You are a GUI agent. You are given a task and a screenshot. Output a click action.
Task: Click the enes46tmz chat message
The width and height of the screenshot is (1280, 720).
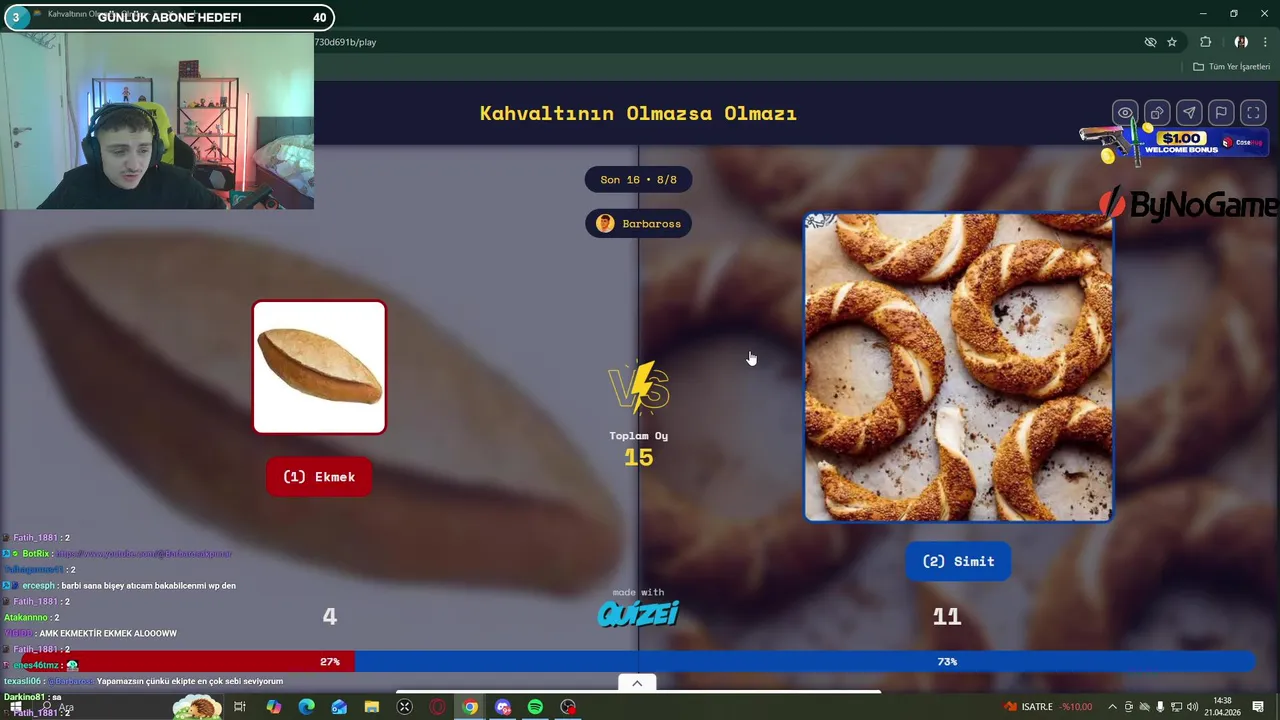[41, 665]
